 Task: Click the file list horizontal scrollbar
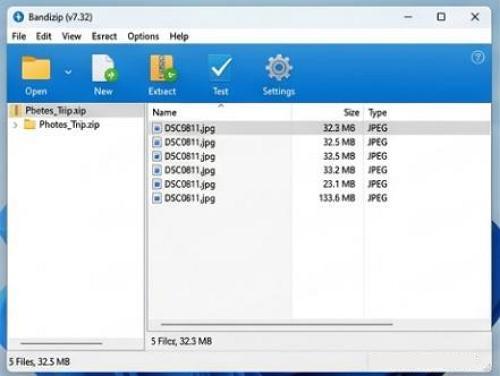click(277, 324)
